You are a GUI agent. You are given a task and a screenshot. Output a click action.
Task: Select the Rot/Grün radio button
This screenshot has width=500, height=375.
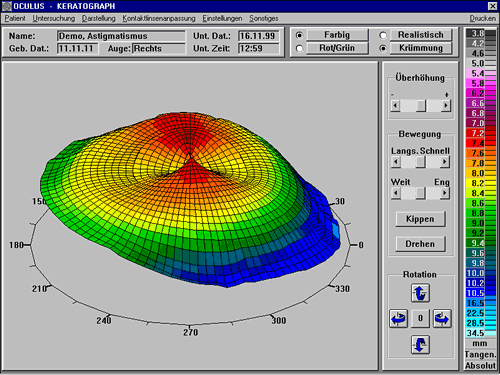pyautogui.click(x=299, y=48)
